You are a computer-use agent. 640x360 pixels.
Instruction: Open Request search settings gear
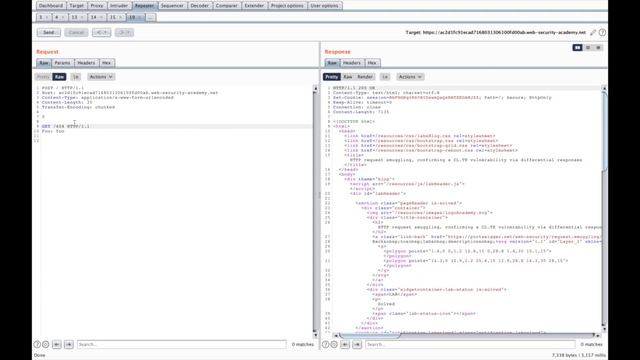tap(46, 344)
